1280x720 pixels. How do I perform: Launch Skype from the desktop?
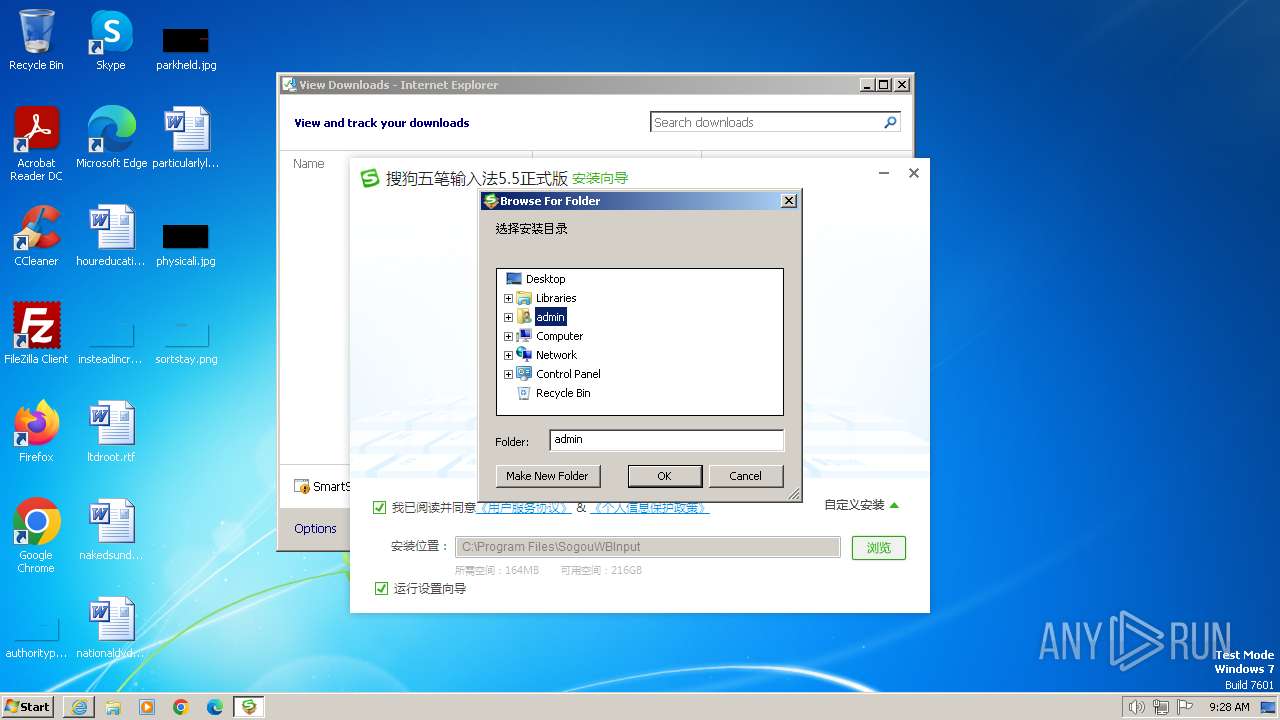pos(111,40)
